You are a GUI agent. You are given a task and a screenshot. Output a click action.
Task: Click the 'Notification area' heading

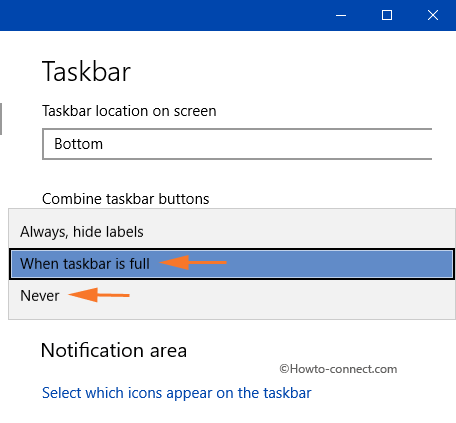point(114,350)
